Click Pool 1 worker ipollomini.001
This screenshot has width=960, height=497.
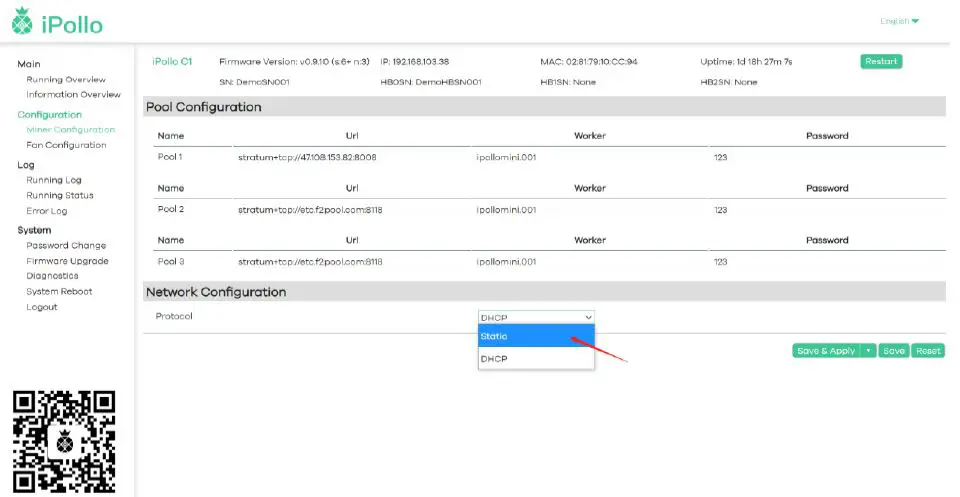pyautogui.click(x=506, y=157)
